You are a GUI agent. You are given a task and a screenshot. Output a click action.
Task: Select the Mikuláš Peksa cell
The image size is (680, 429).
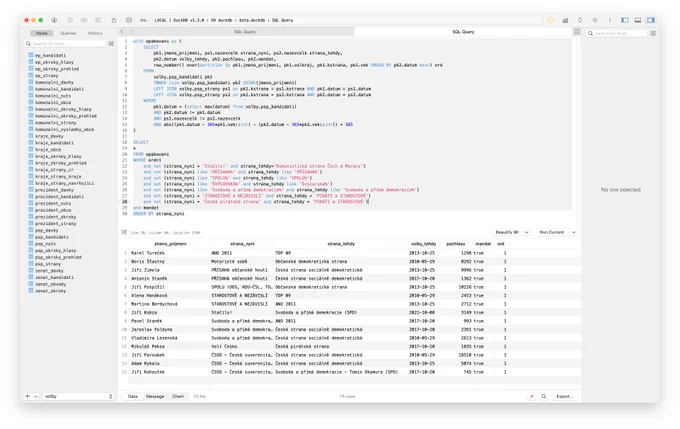click(169, 347)
